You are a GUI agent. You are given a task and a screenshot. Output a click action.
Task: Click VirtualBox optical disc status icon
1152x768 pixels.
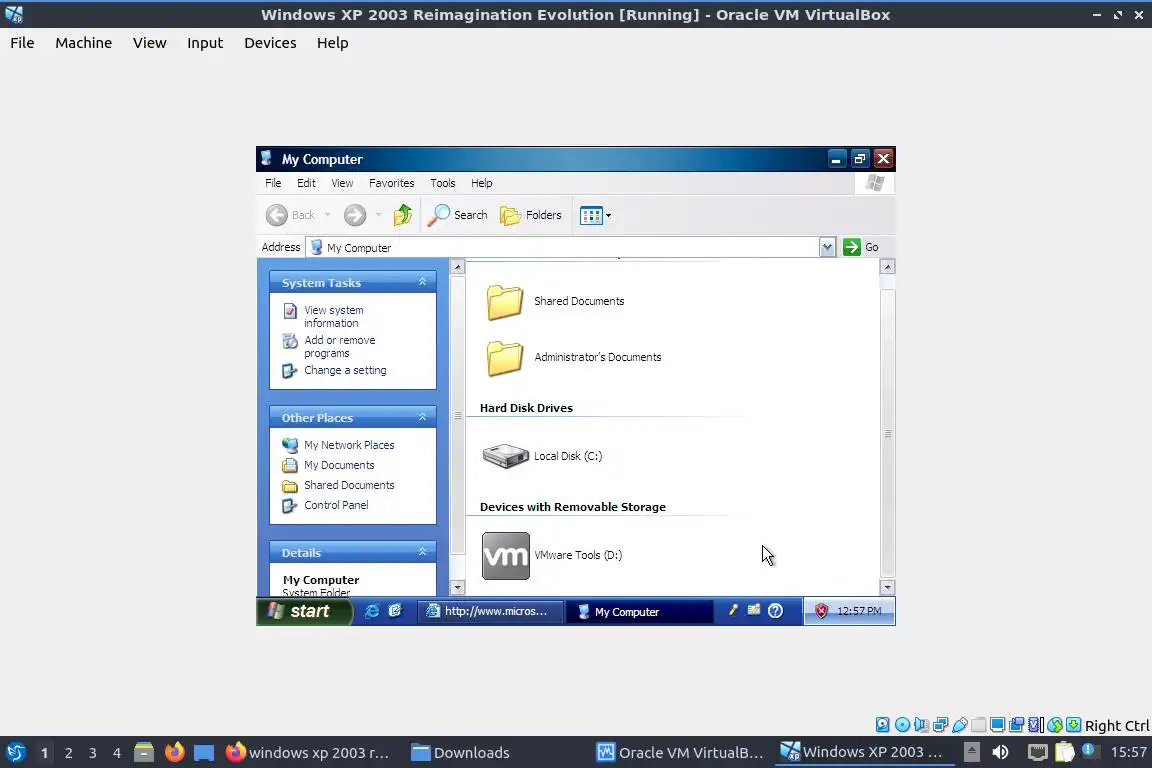point(902,725)
